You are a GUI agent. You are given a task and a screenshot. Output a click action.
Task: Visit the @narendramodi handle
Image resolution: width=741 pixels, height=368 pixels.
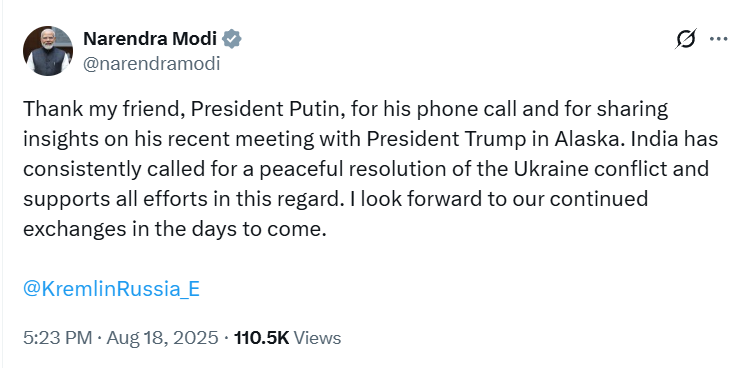coord(151,64)
